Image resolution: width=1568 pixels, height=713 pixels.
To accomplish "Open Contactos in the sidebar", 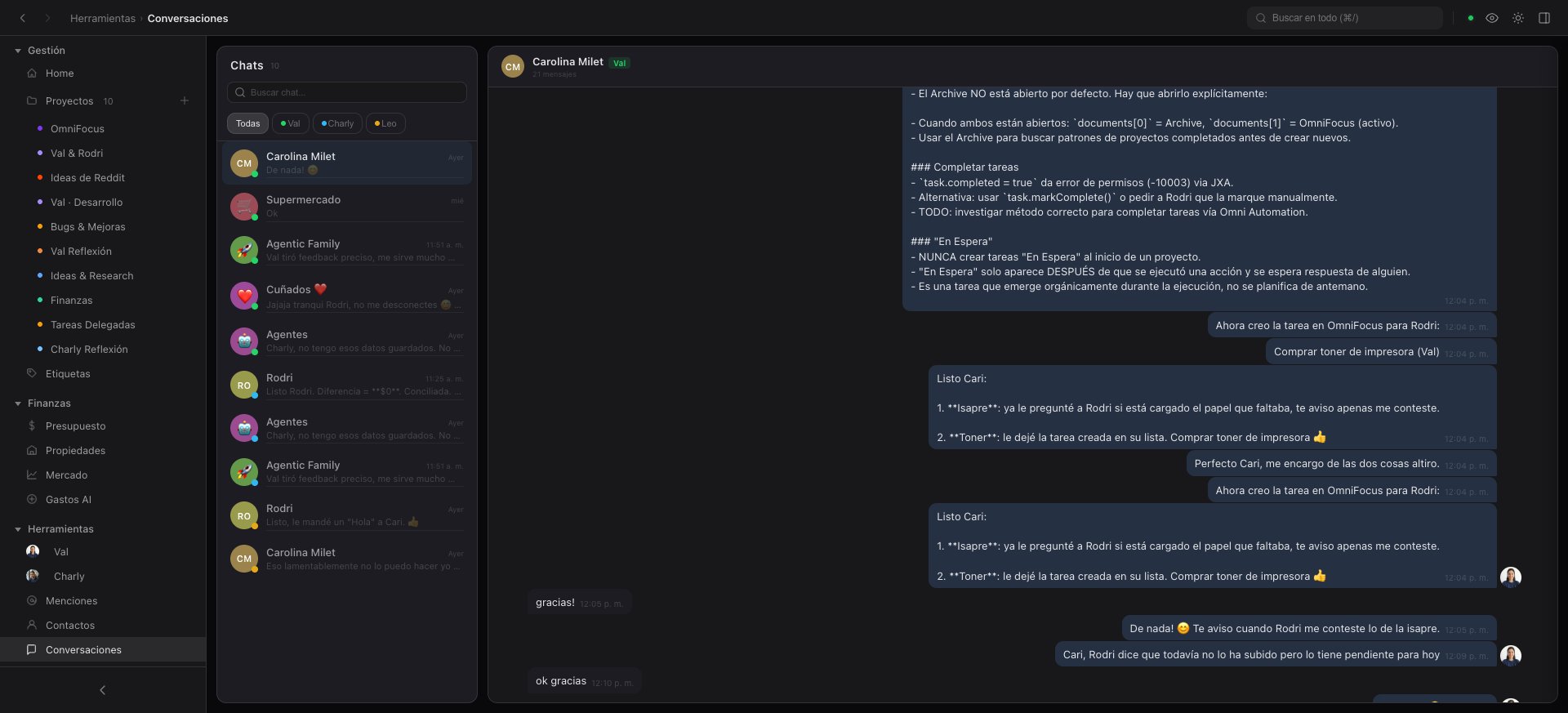I will pyautogui.click(x=70, y=626).
